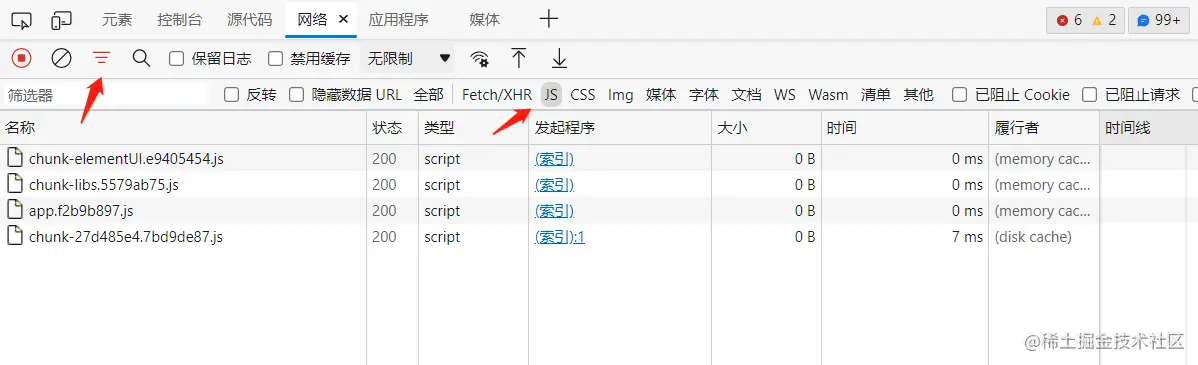The height and width of the screenshot is (365, 1198).
Task: Add new tab with plus icon
Action: pos(549,20)
